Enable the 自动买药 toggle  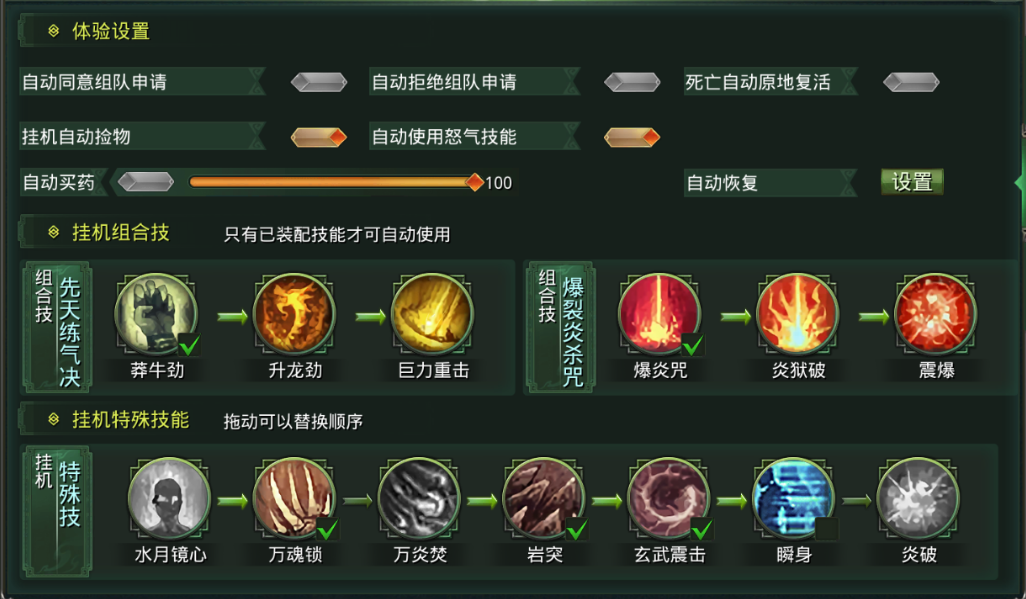(x=146, y=182)
